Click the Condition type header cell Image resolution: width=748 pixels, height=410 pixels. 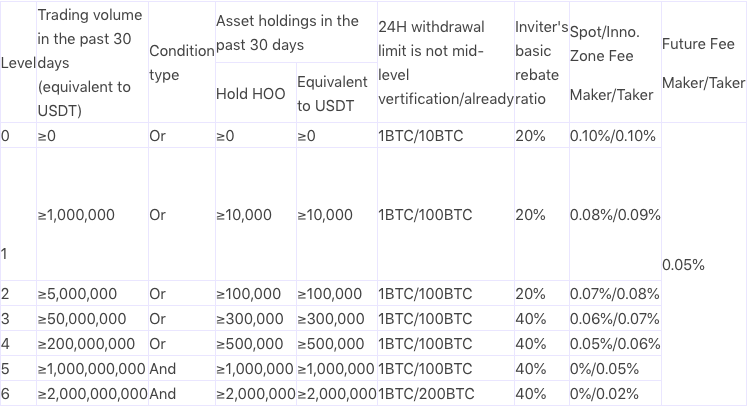182,63
